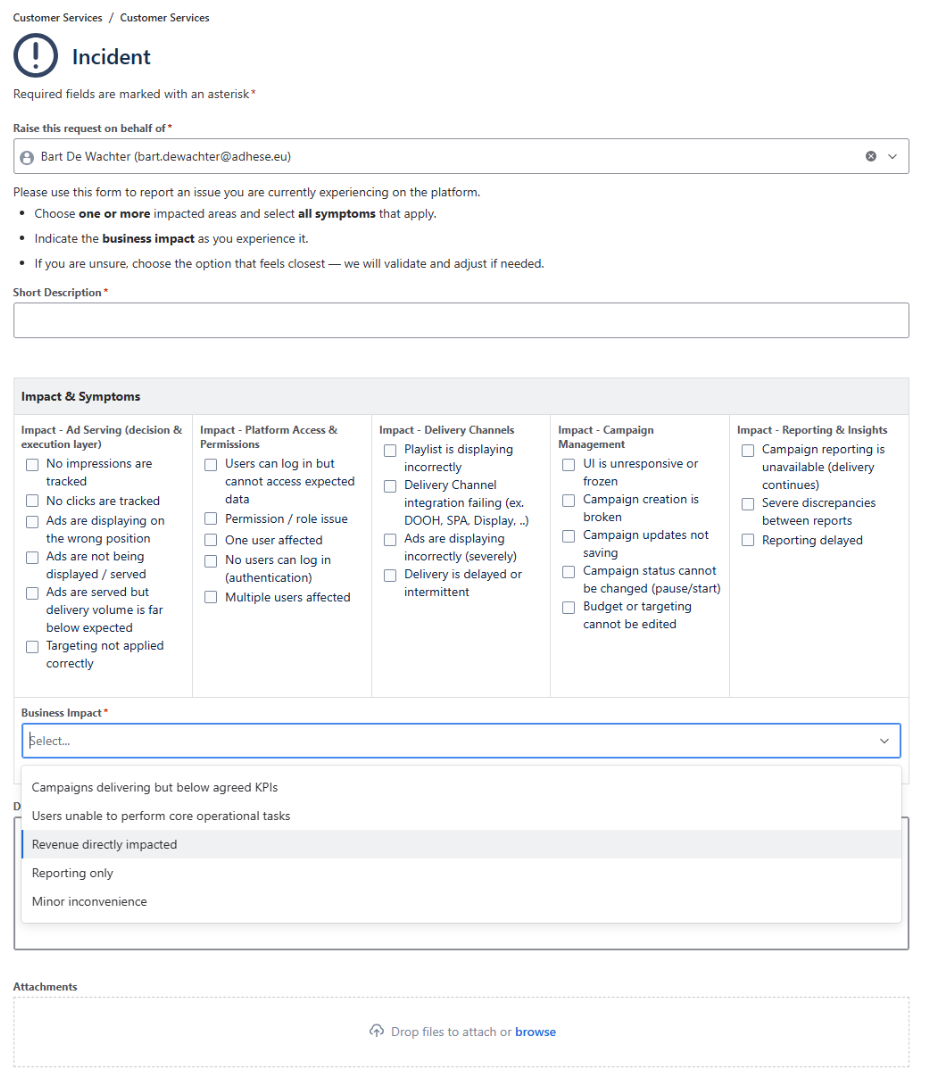The width and height of the screenshot is (925, 1080).
Task: Click the upload cloud icon in Attachments
Action: click(376, 1031)
